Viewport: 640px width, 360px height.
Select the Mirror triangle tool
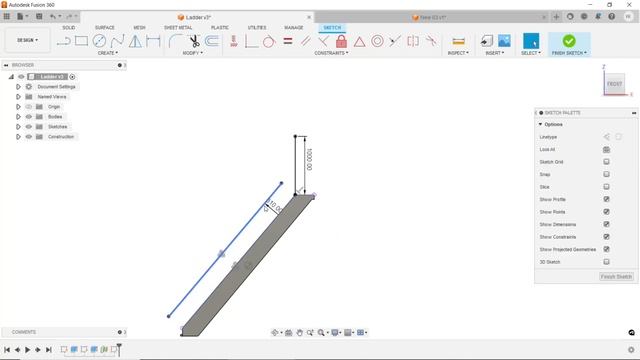click(135, 41)
